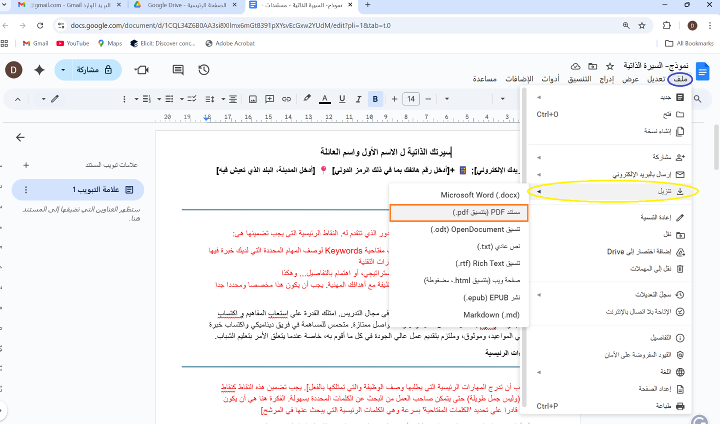Image resolution: width=720 pixels, height=424 pixels.
Task: Insert a link from toolbar
Action: [287, 99]
